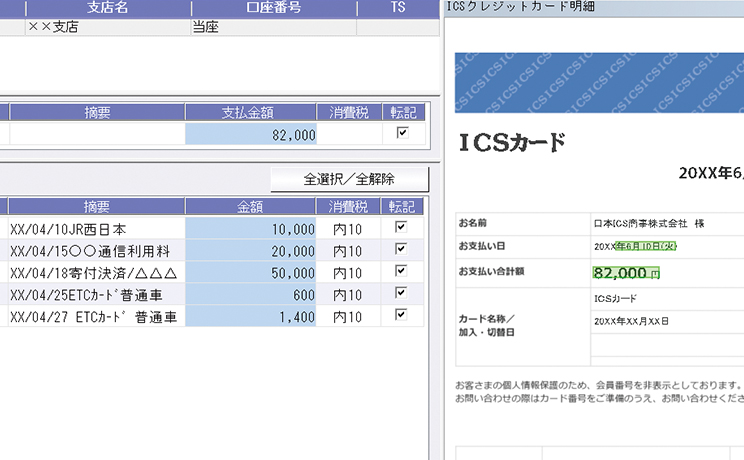Viewport: 744px width, 460px height.
Task: Disable 転記 for the 寄付決済 row
Action: click(402, 272)
